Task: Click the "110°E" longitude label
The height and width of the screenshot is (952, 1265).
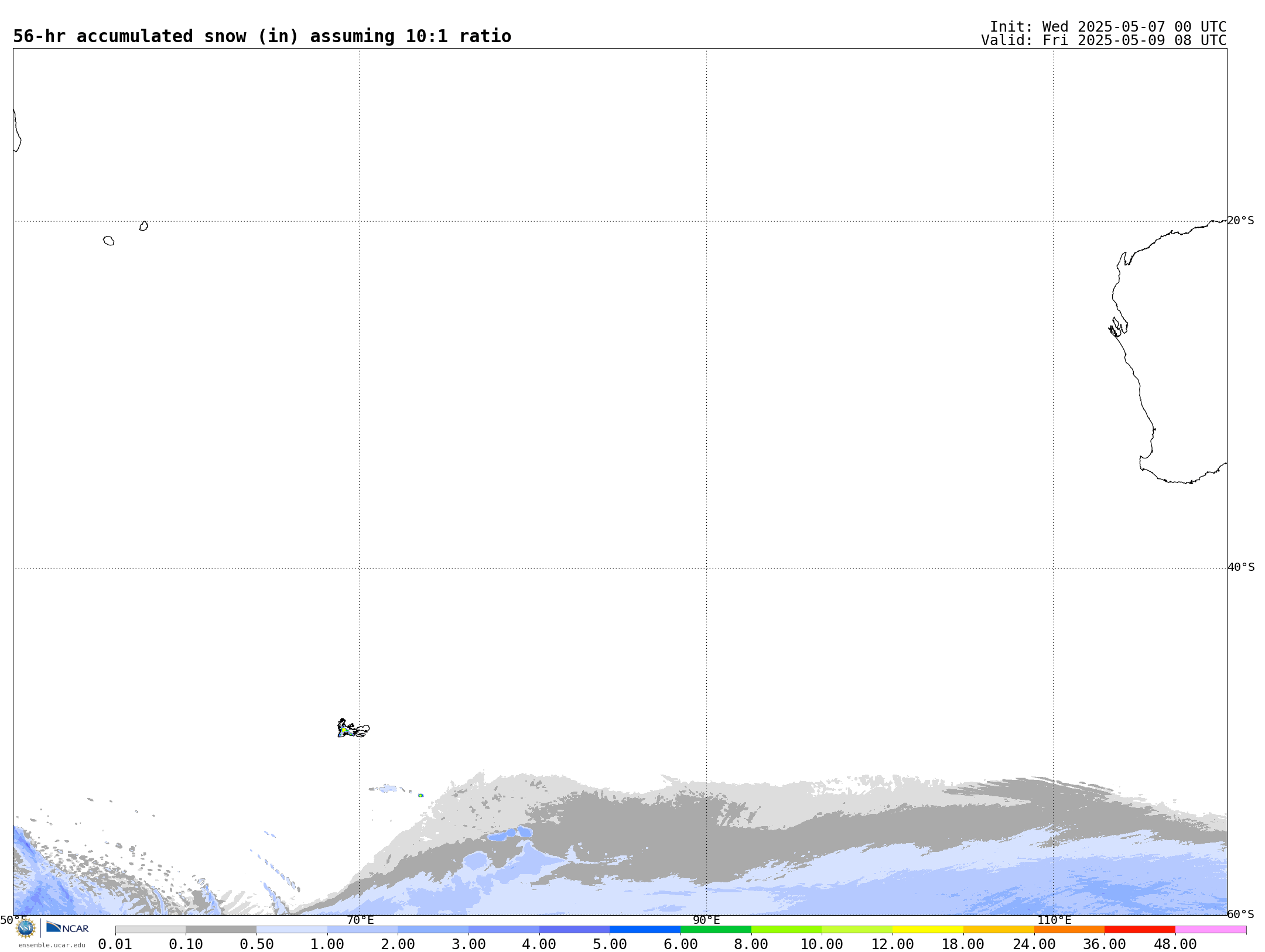Action: pyautogui.click(x=1054, y=920)
